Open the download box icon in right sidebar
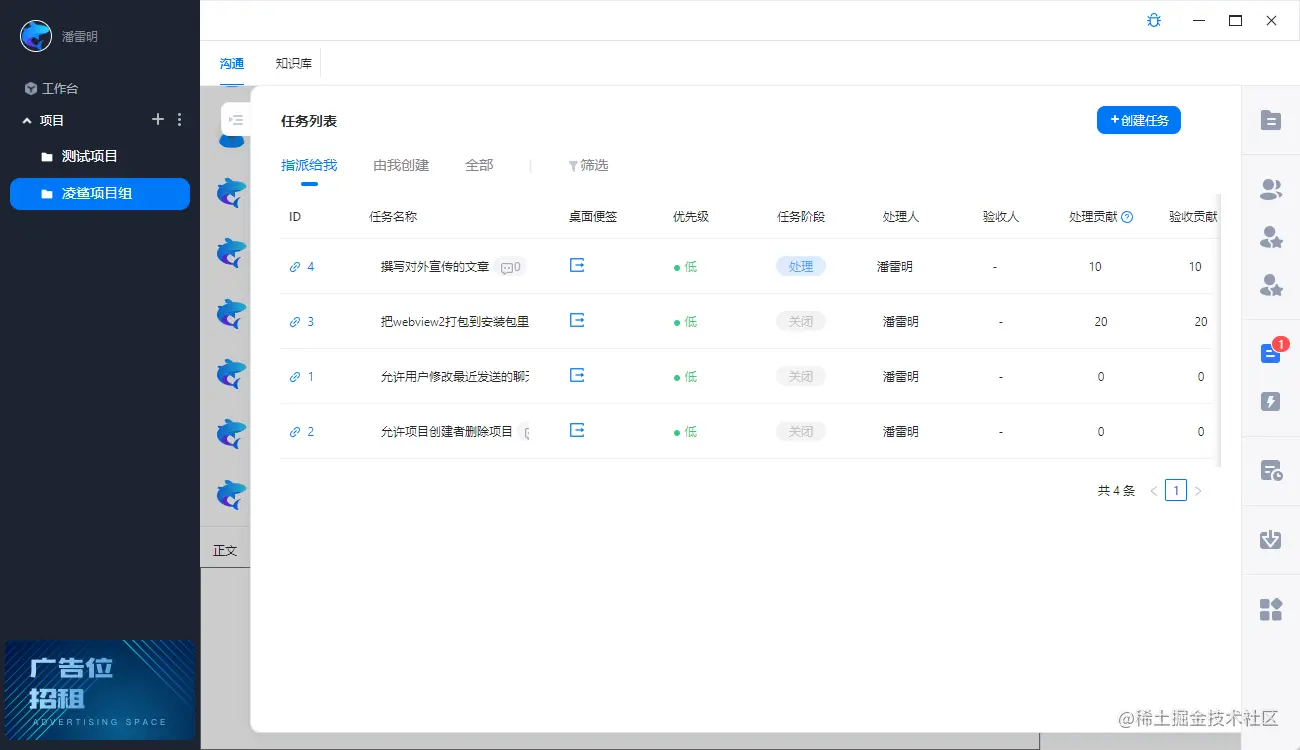This screenshot has height=750, width=1300. pyautogui.click(x=1271, y=540)
